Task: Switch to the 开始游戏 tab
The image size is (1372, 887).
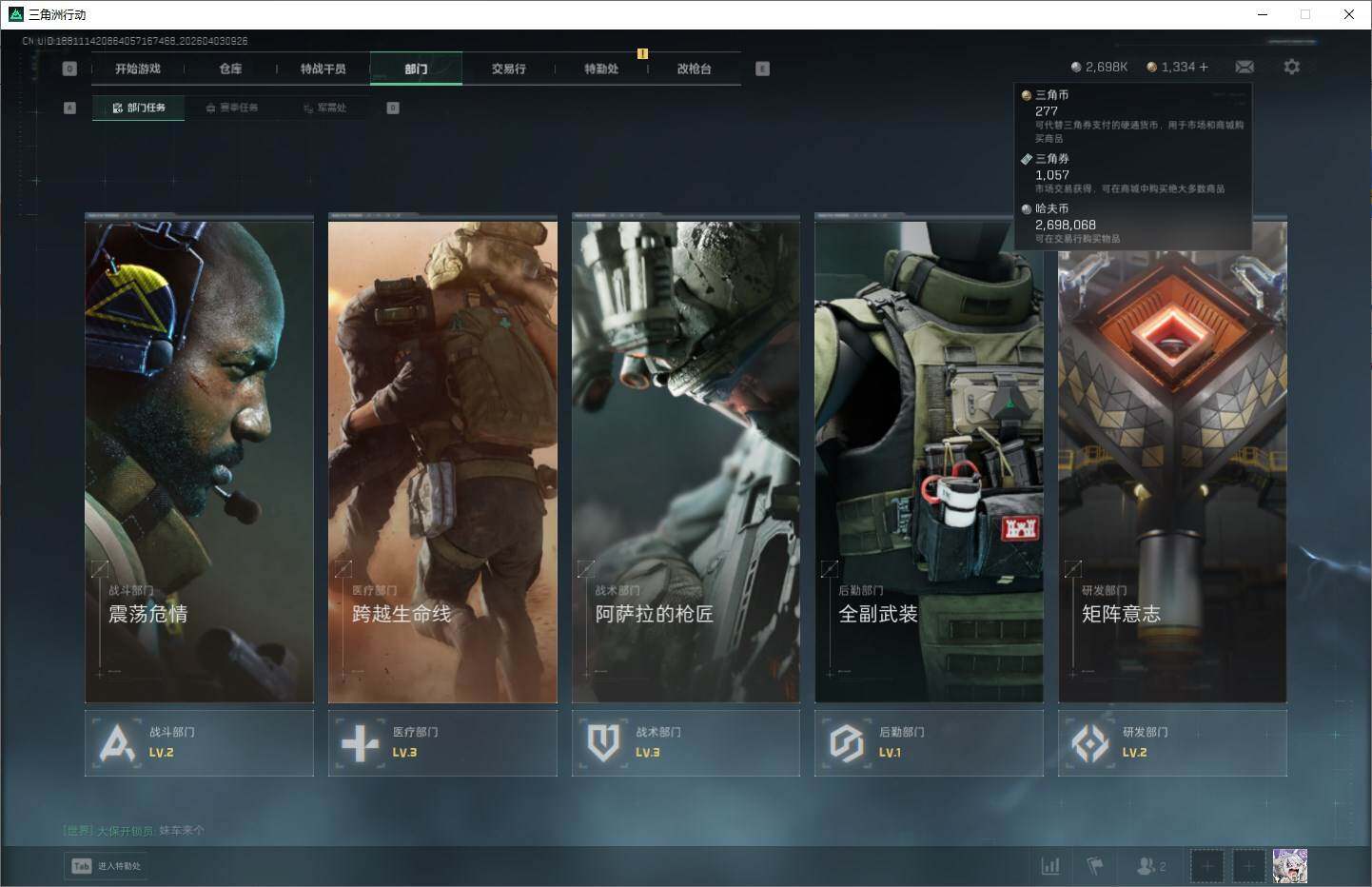Action: [x=138, y=69]
